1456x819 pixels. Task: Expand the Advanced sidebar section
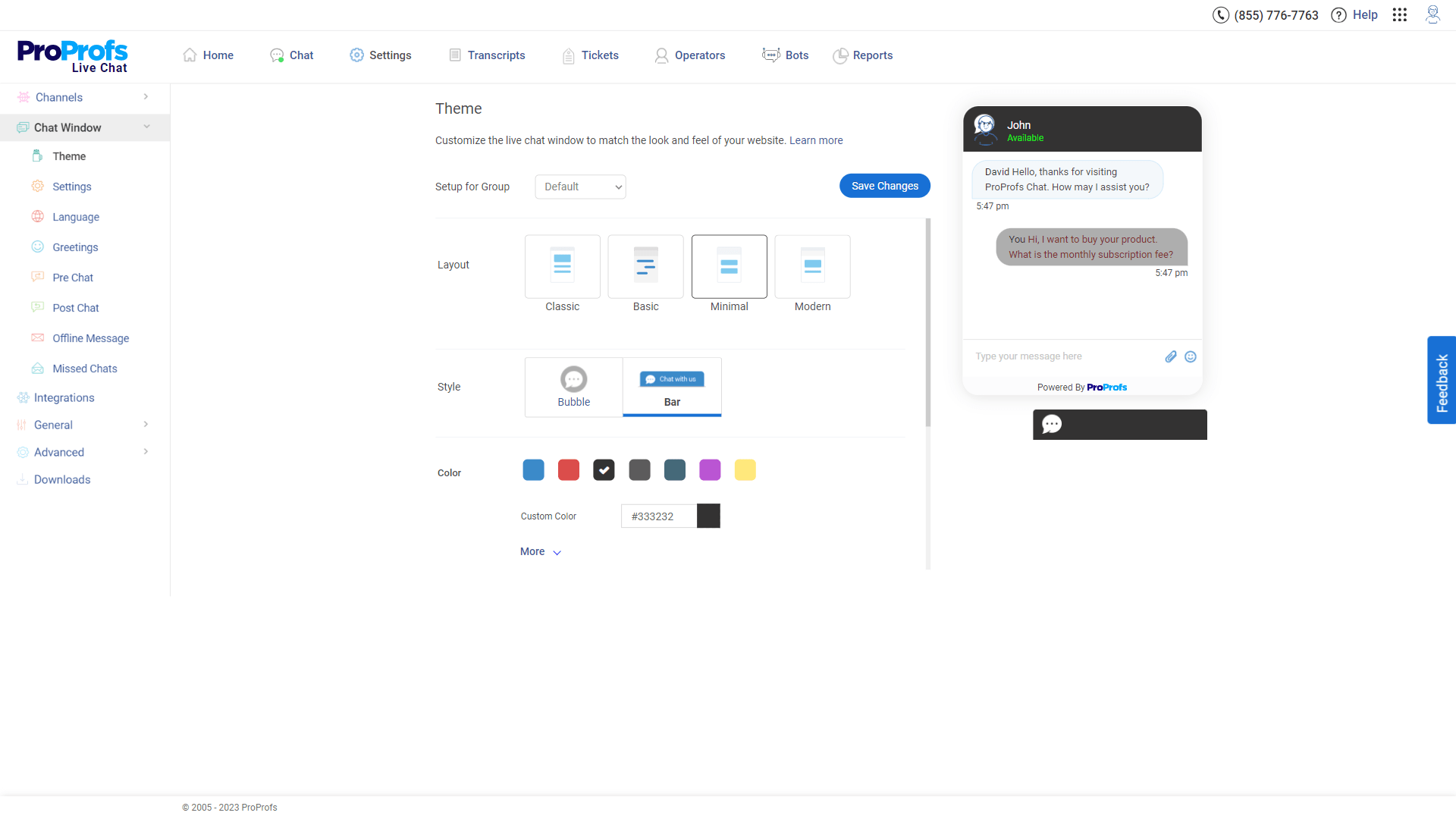coord(58,452)
